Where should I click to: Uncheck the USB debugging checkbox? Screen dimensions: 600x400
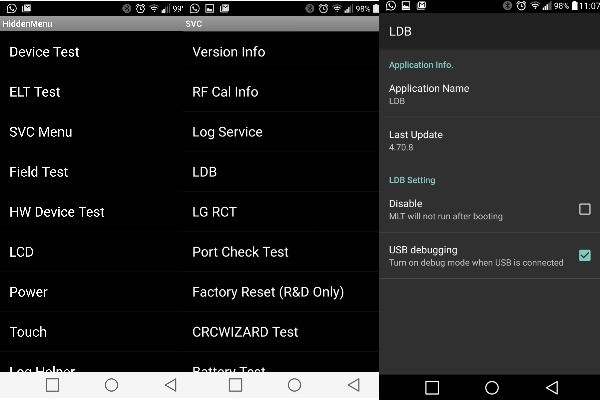(584, 255)
